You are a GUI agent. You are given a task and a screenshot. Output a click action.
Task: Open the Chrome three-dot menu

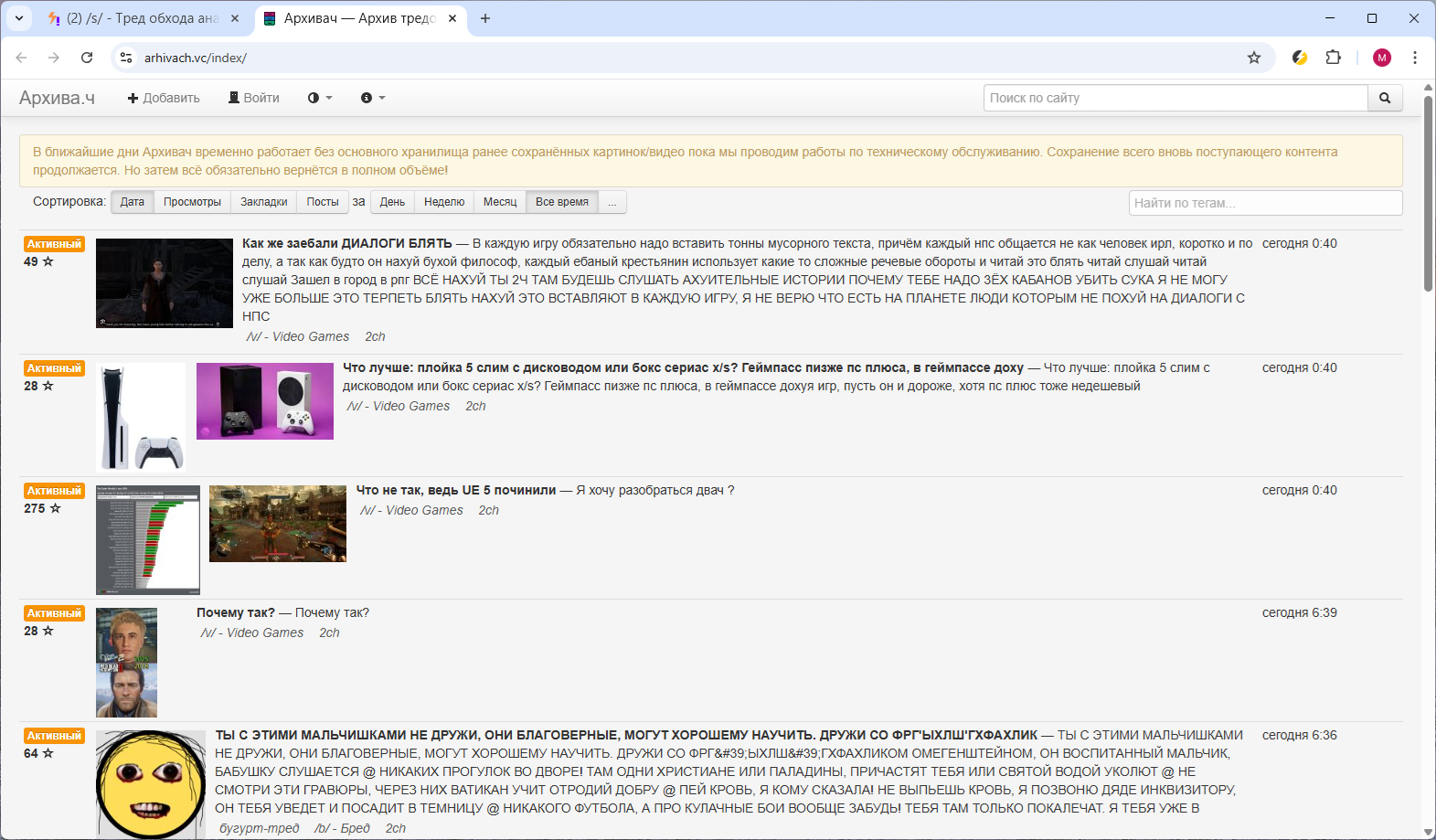click(x=1415, y=58)
